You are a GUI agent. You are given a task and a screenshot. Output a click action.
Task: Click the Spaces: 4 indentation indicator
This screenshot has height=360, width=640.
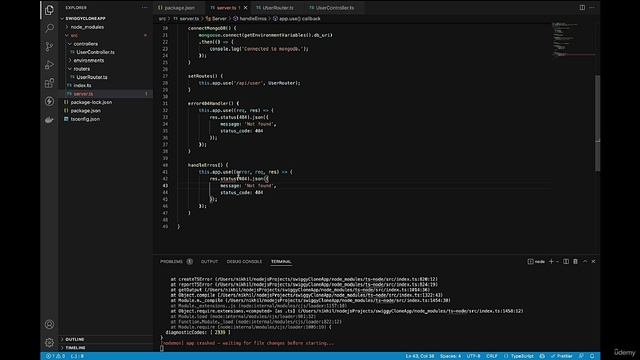tap(451, 356)
